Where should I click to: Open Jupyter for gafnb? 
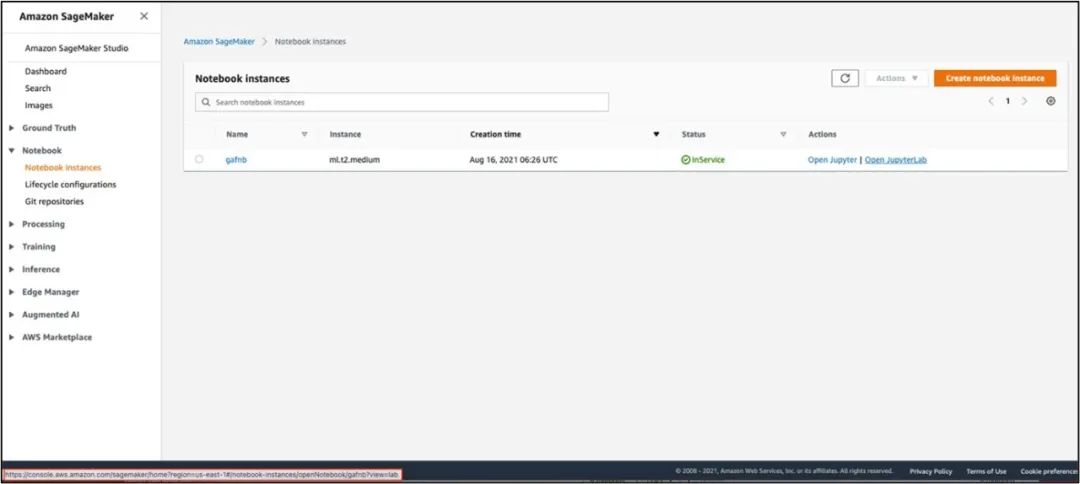click(x=832, y=160)
